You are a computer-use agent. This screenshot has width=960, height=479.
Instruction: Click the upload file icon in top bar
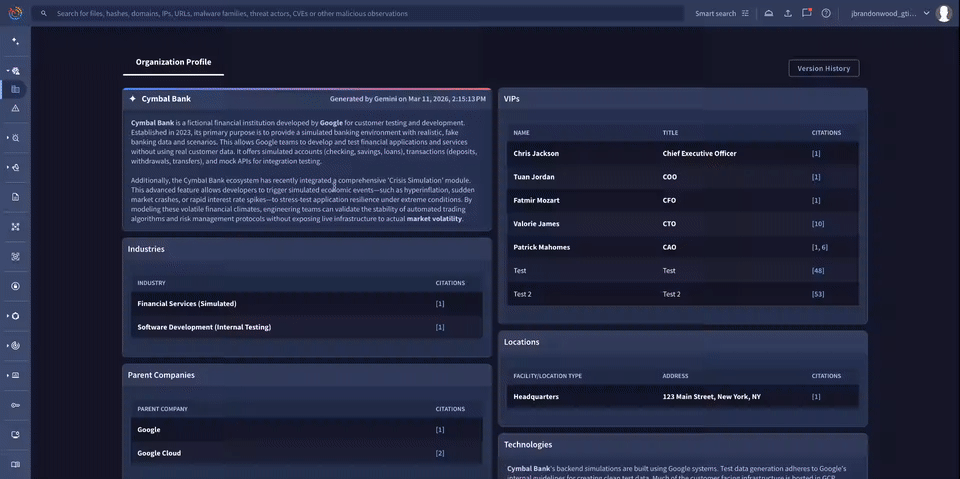787,14
